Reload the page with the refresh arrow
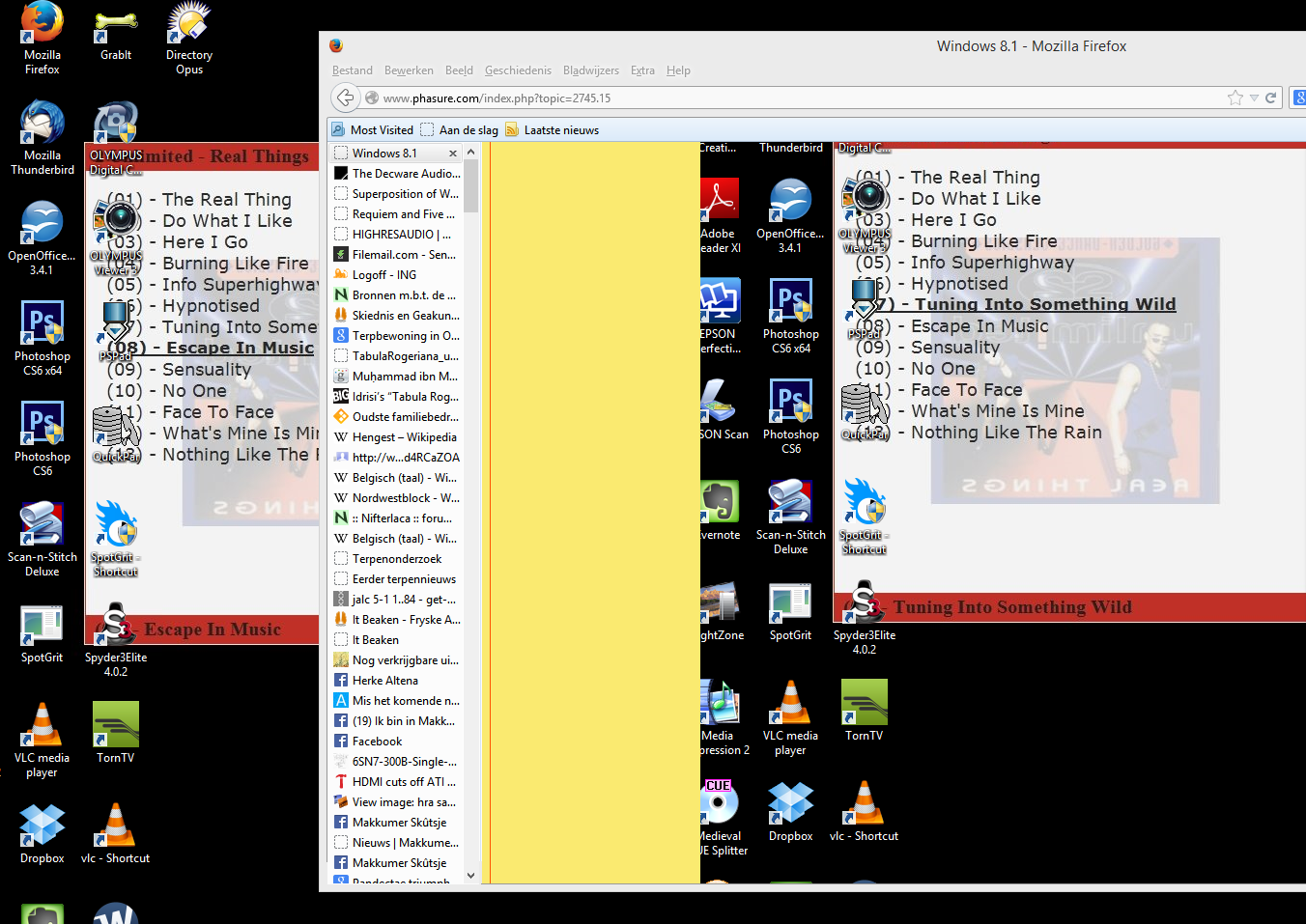 (x=1271, y=98)
